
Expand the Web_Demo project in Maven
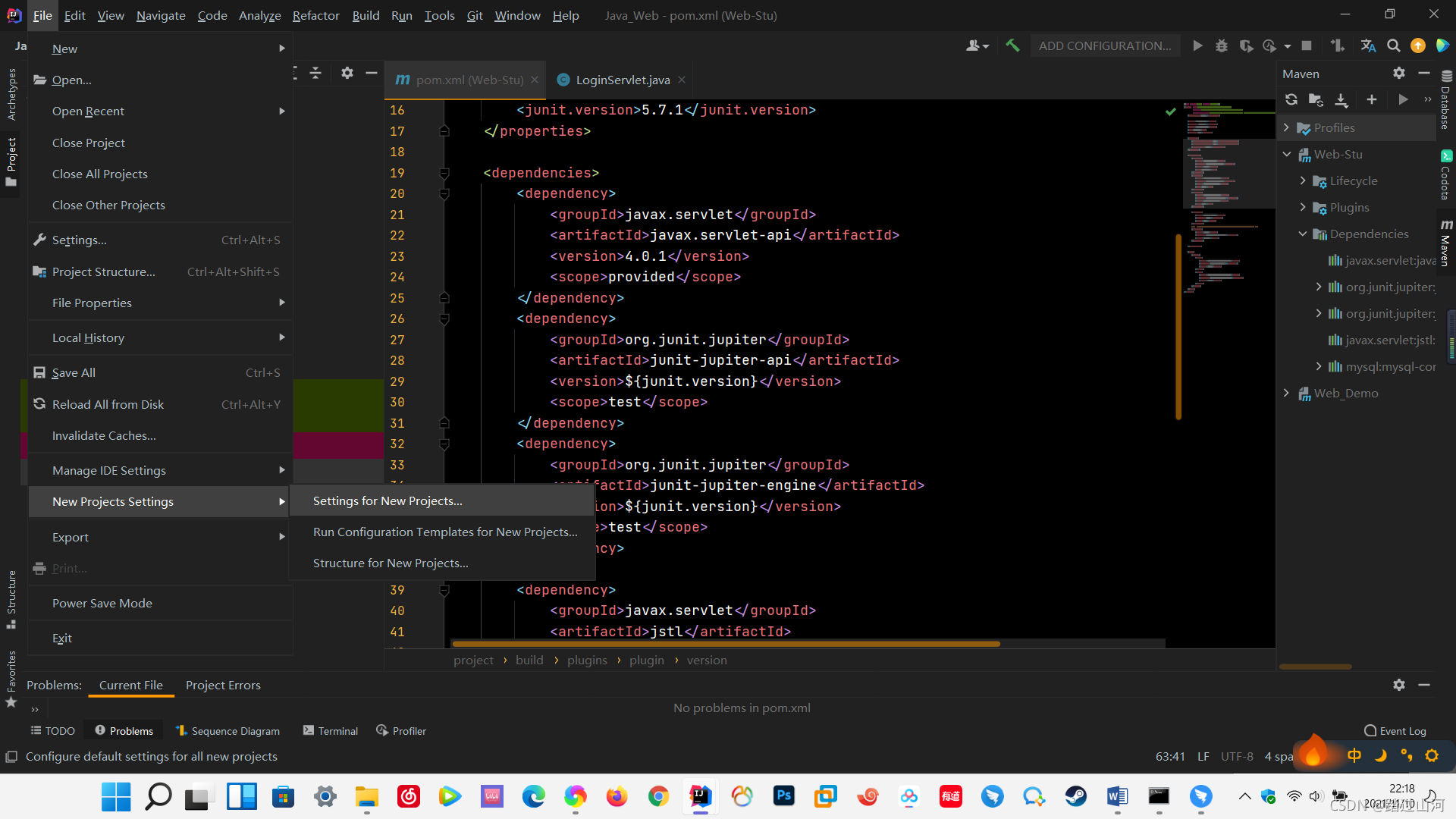click(1286, 393)
